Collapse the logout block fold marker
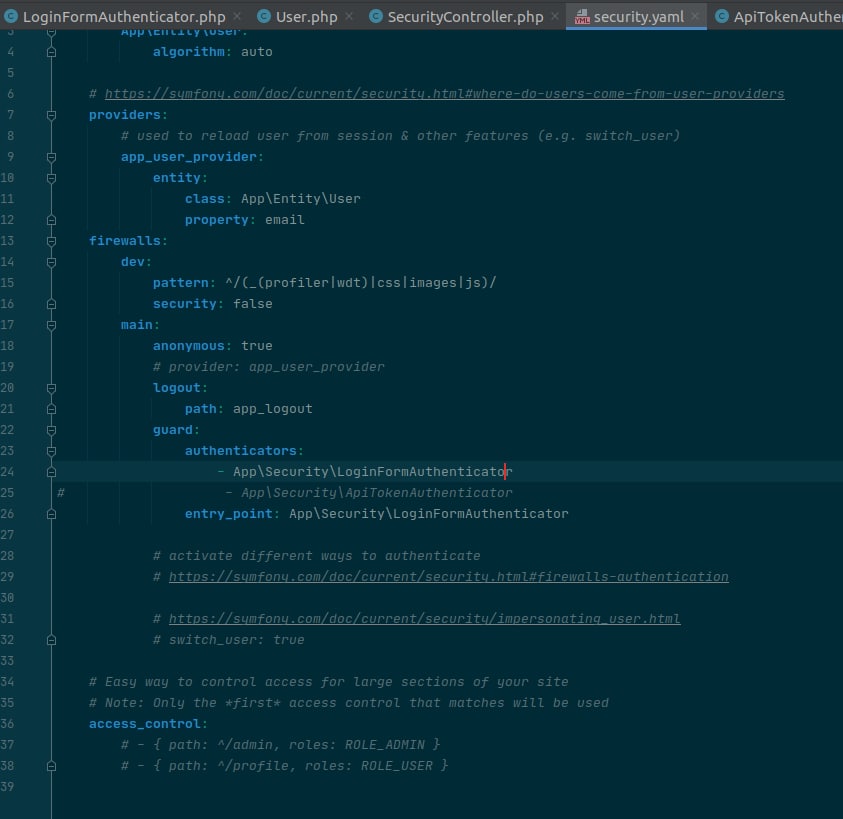 [x=51, y=388]
